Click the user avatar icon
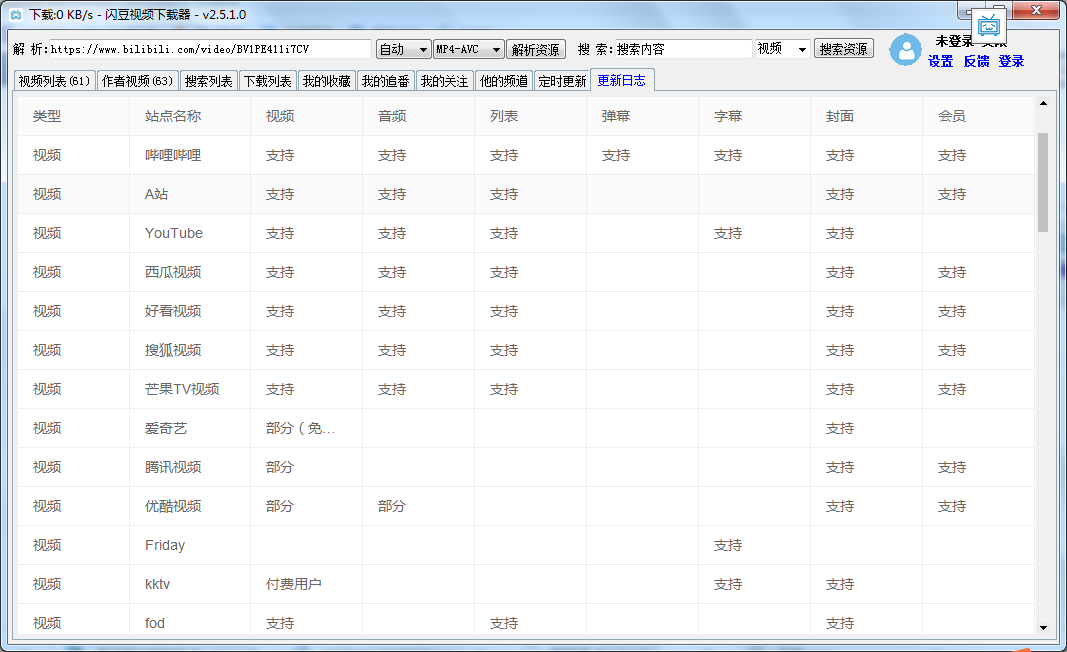This screenshot has height=652, width=1067. [x=906, y=50]
